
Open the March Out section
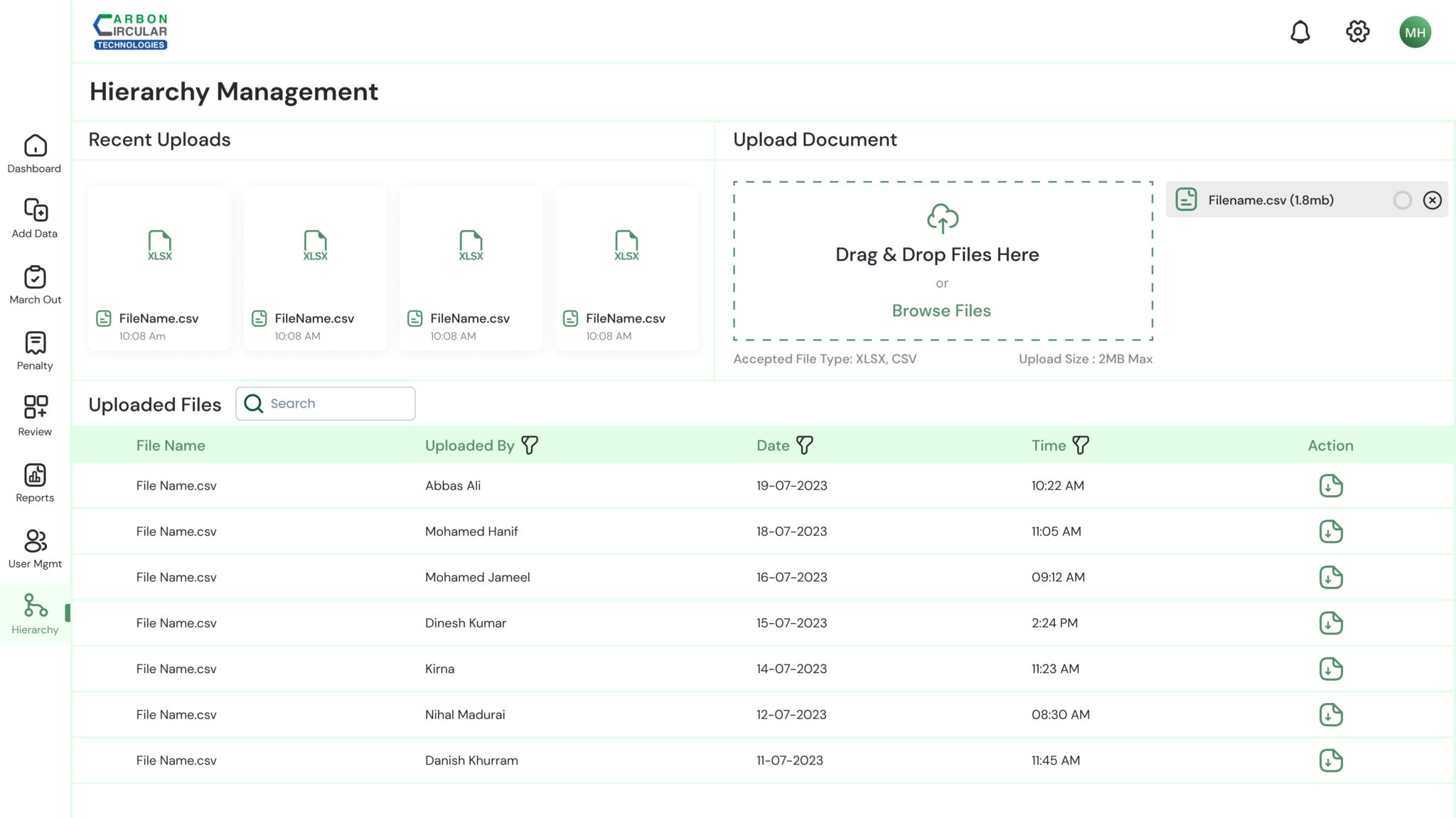pos(35,285)
